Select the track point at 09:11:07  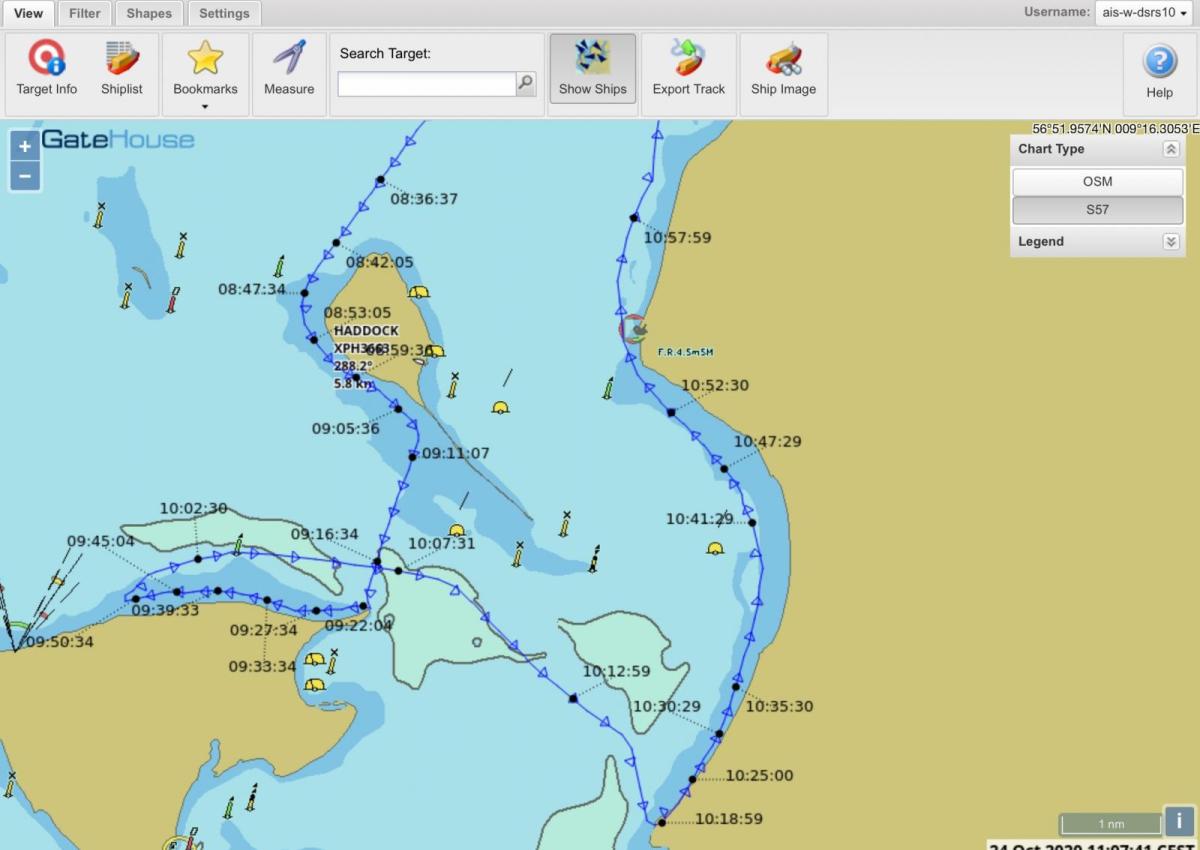click(412, 456)
